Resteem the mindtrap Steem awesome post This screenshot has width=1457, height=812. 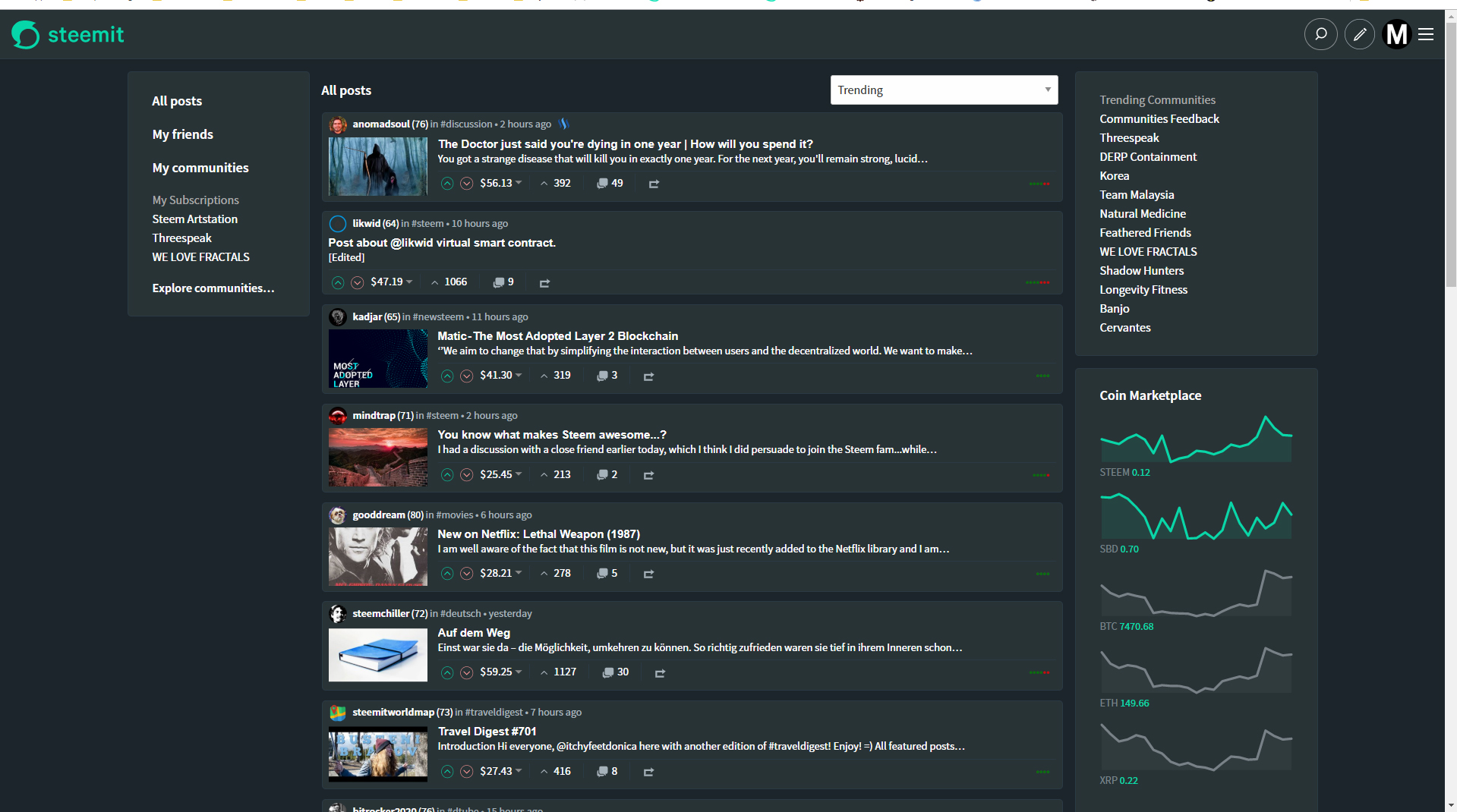coord(648,475)
